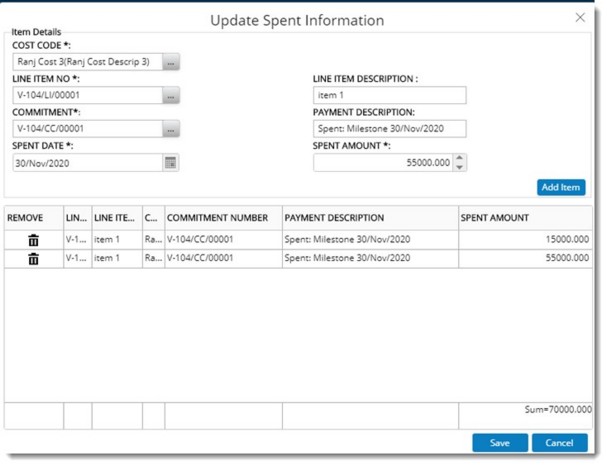Decrease Spent Amount with down arrow
This screenshot has width=607, height=466.
tap(459, 167)
